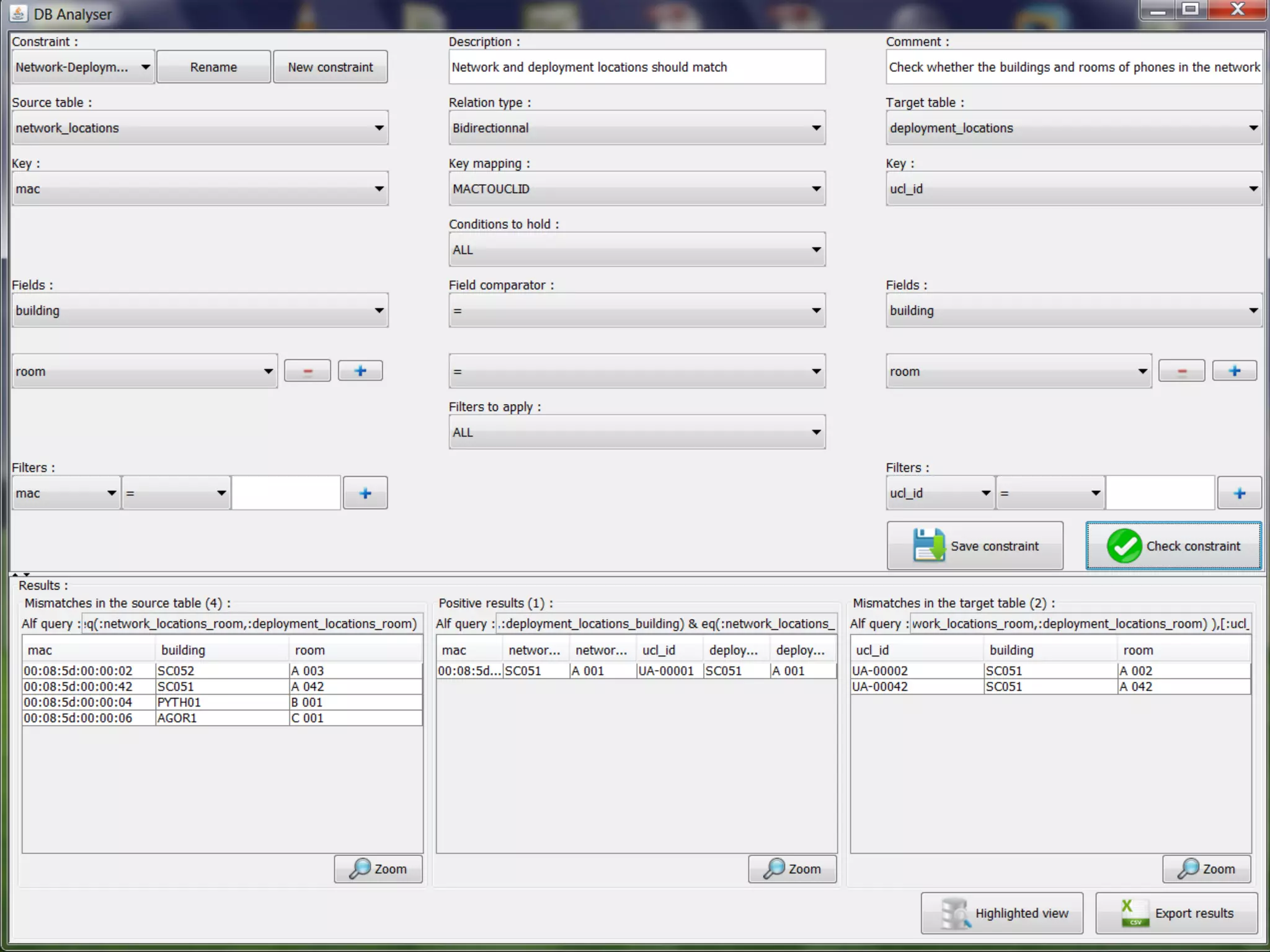Select row 00:08:5d:00:00:04 in source mismatches

tap(78, 702)
